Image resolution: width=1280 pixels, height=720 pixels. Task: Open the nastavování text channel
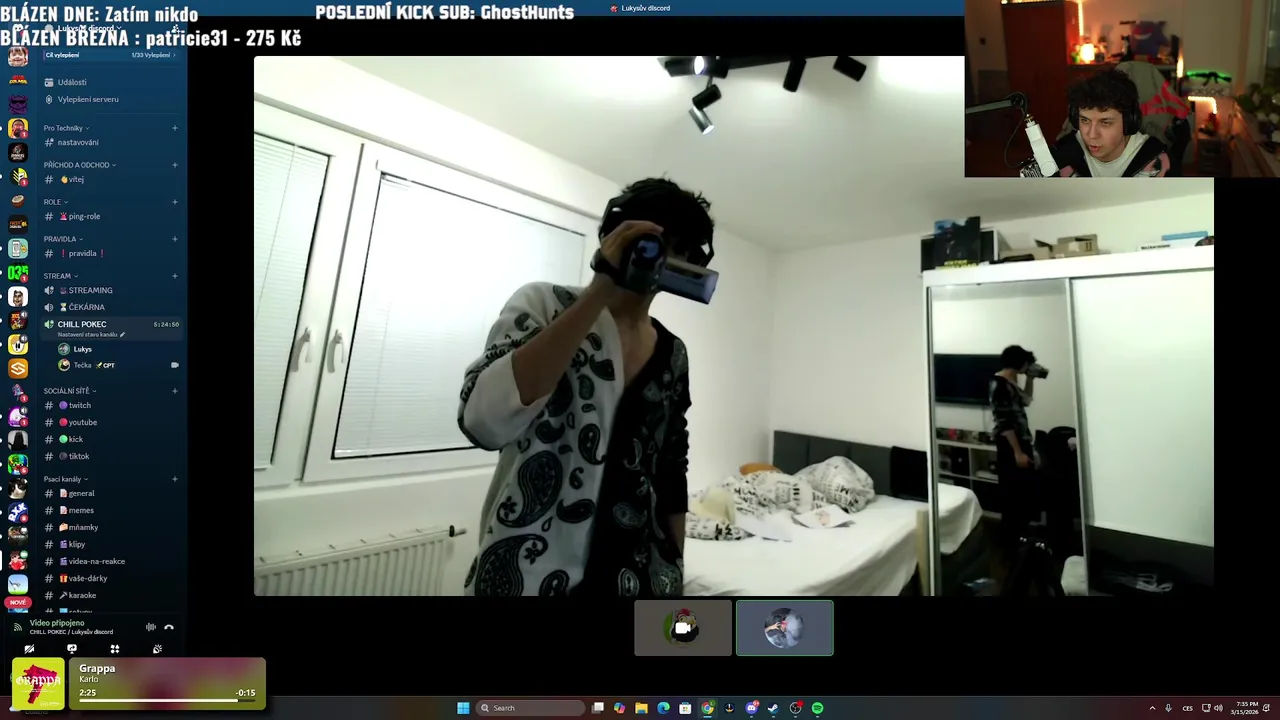[111, 142]
